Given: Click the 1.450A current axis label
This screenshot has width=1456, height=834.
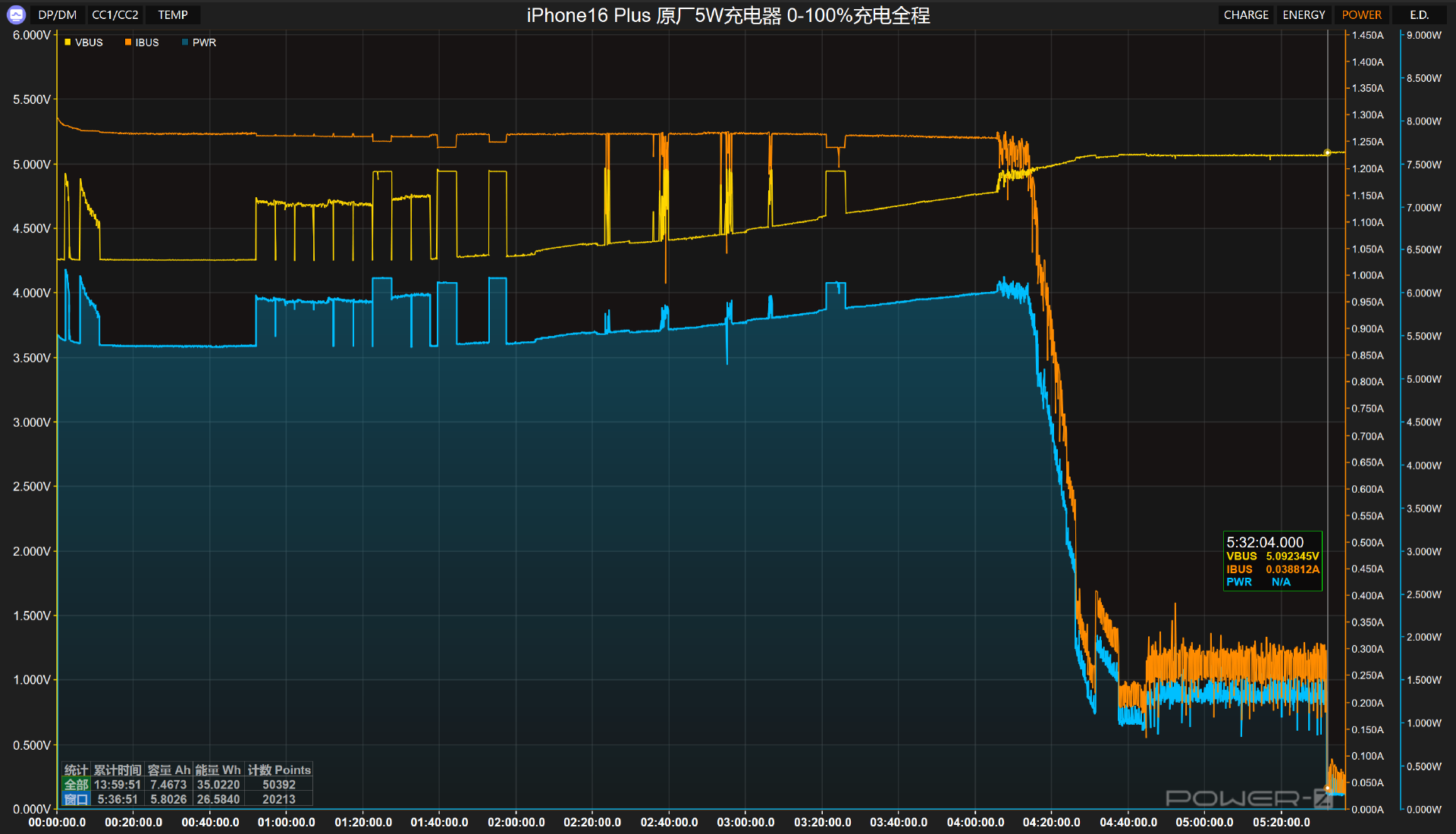Looking at the screenshot, I should click(x=1368, y=36).
